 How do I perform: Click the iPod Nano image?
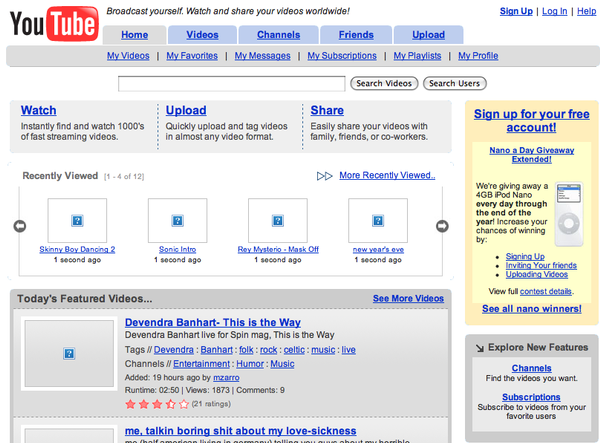(569, 213)
